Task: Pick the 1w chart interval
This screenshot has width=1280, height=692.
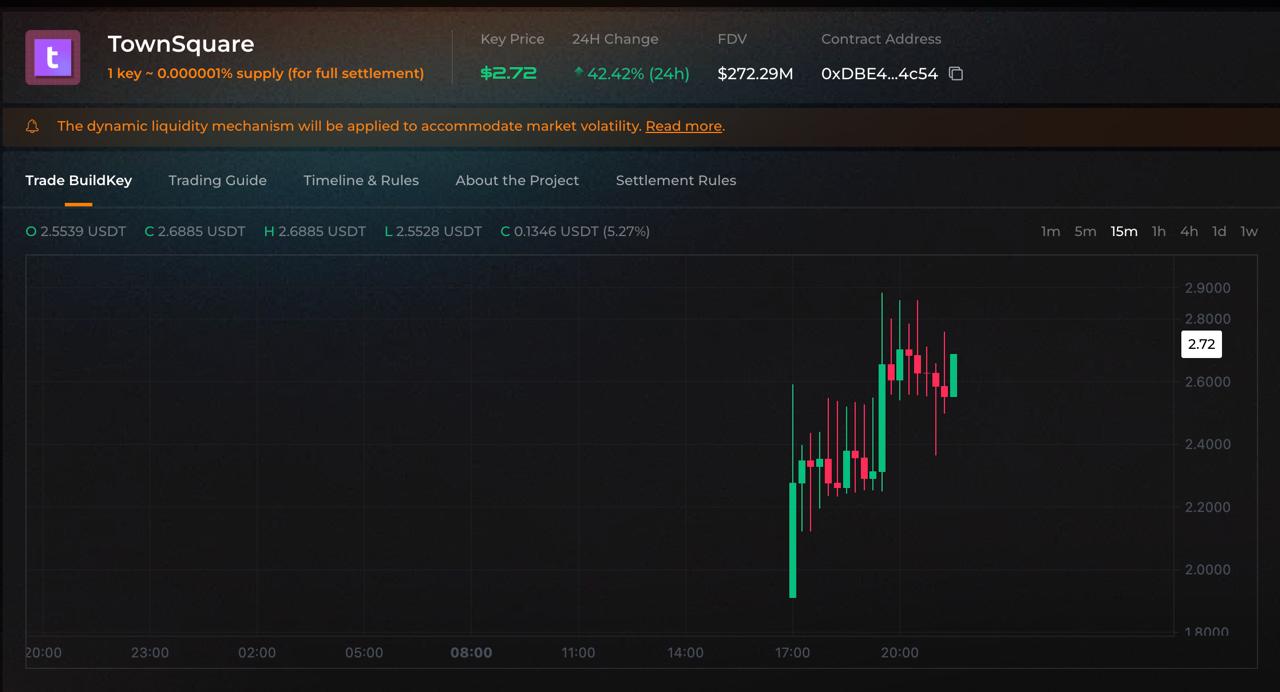Action: (x=1249, y=231)
